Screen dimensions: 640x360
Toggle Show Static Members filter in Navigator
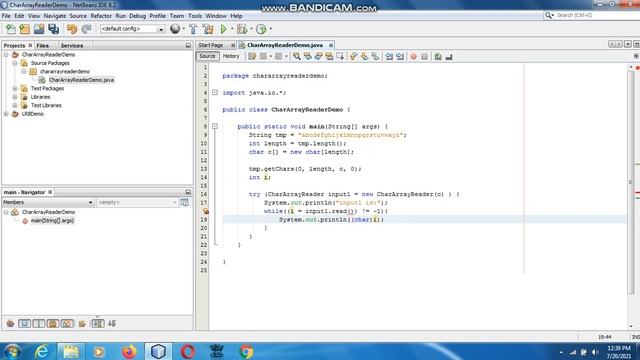click(x=39, y=324)
